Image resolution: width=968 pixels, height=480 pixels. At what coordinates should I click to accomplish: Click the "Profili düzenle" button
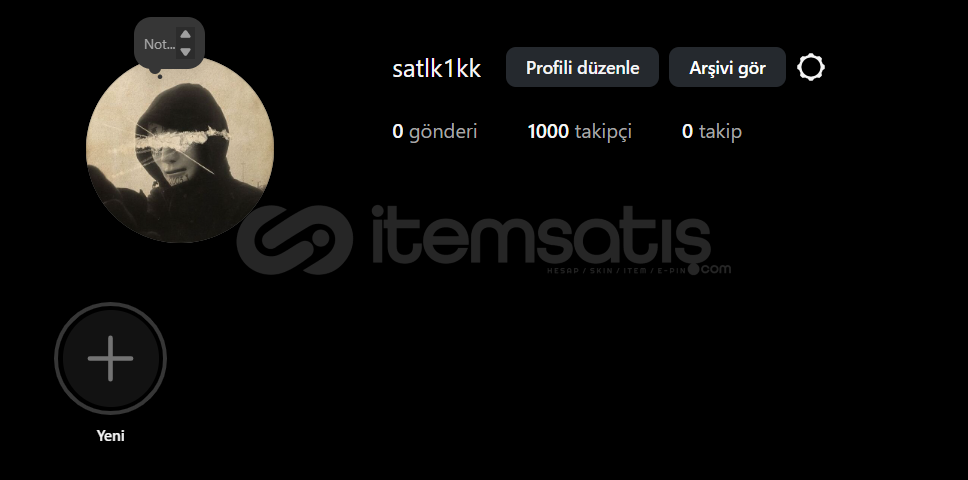[582, 67]
